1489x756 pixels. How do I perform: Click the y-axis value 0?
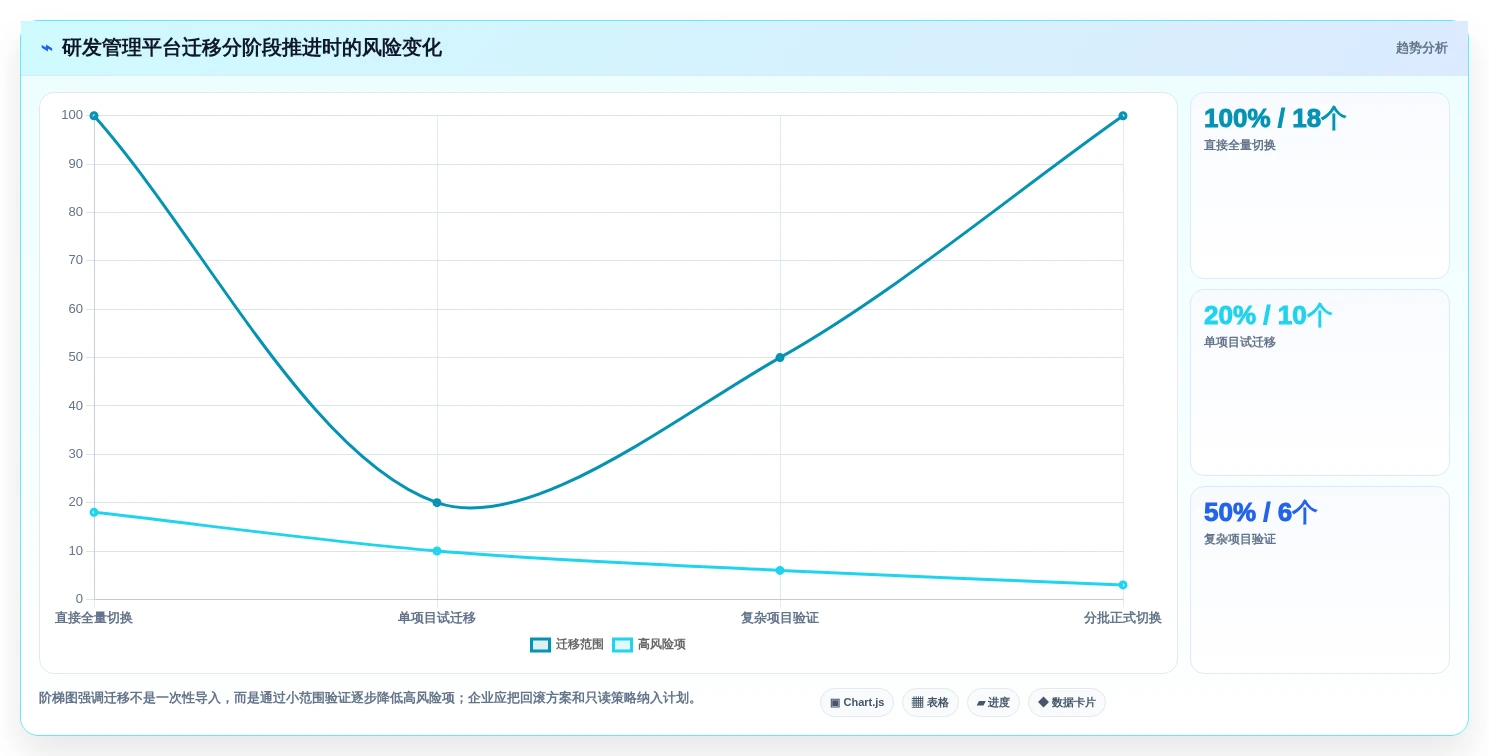pos(79,599)
